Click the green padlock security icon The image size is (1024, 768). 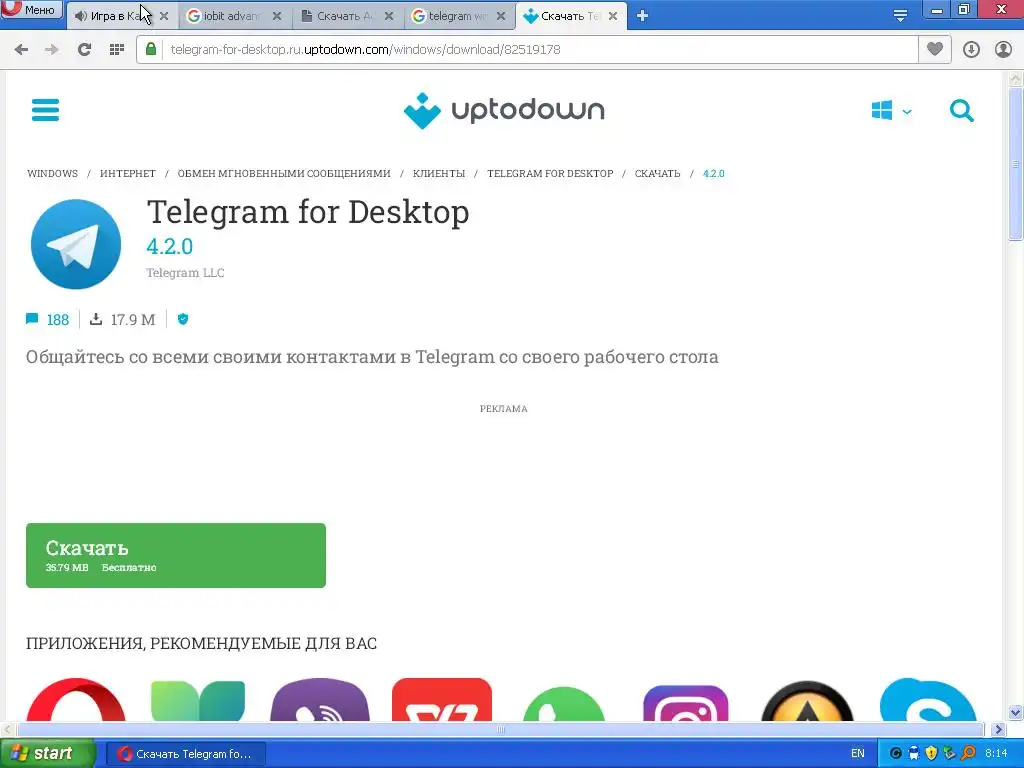tap(151, 49)
